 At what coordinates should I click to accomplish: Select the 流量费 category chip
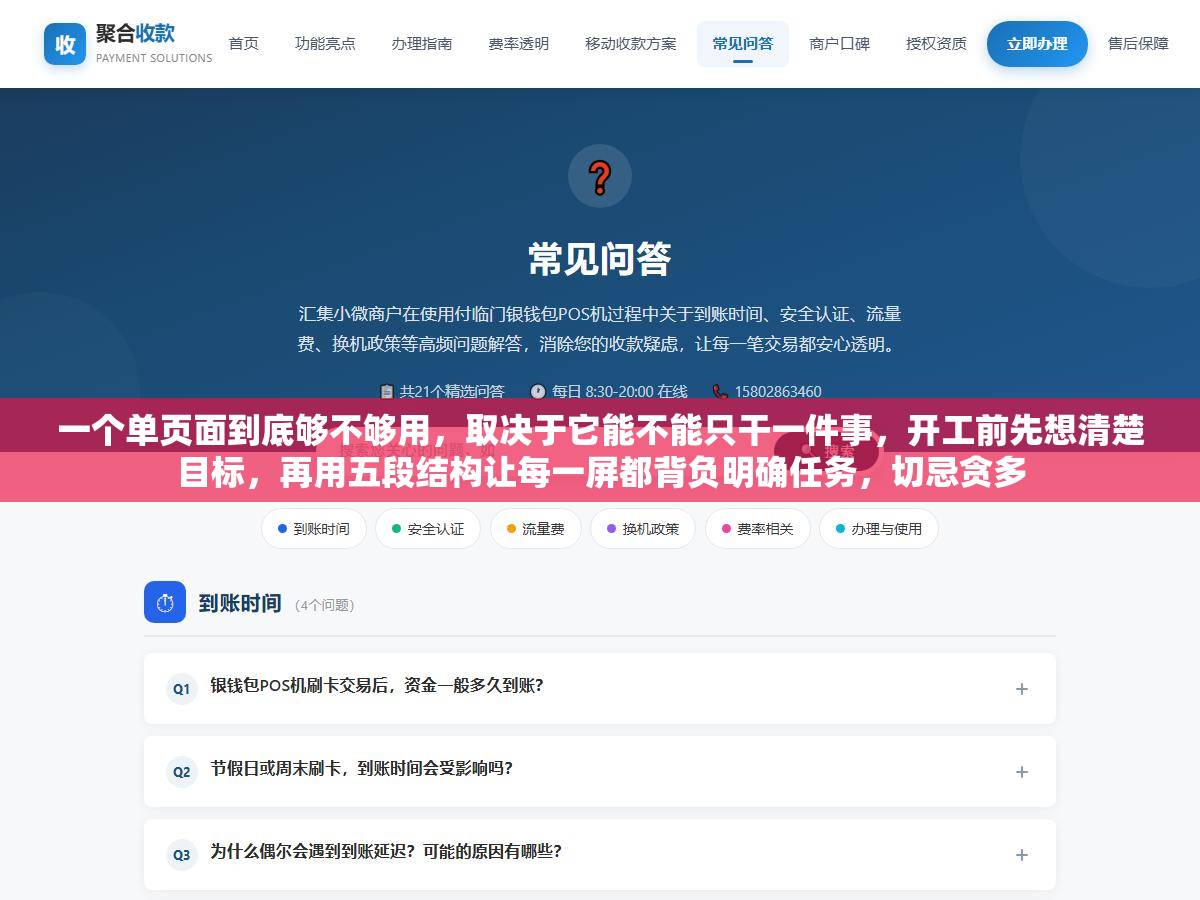[x=535, y=529]
